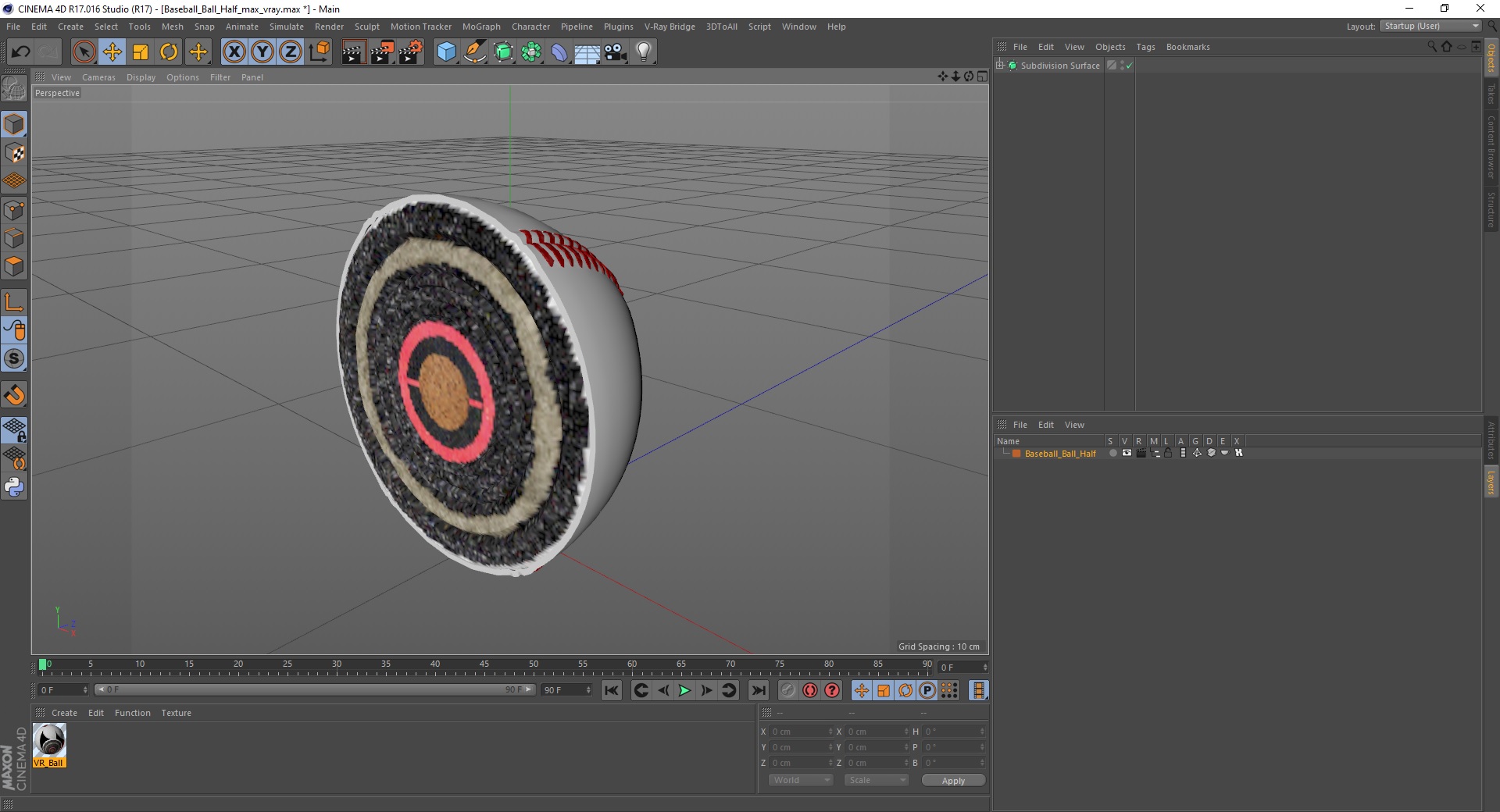Step to the next frame
1500x812 pixels.
point(706,690)
